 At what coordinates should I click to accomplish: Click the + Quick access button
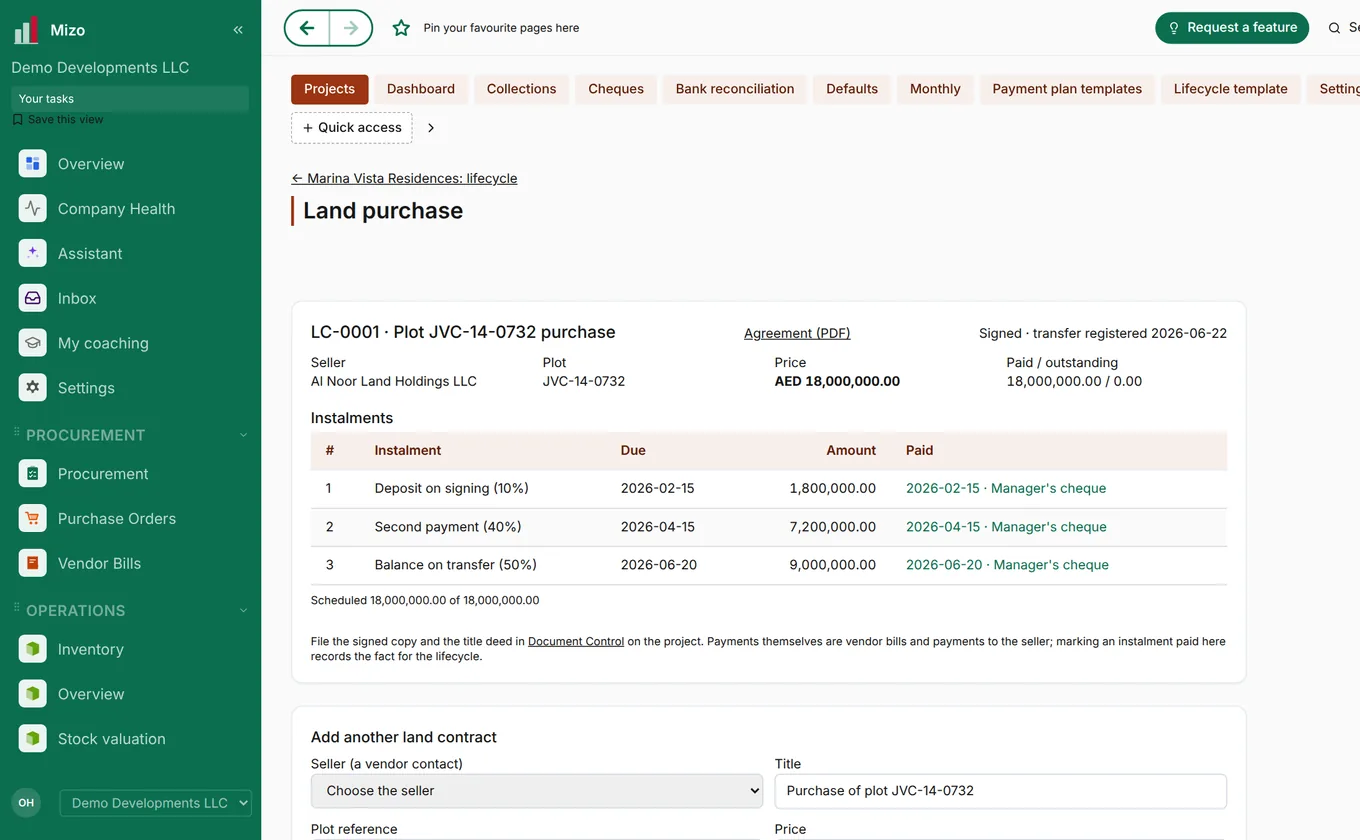click(352, 128)
